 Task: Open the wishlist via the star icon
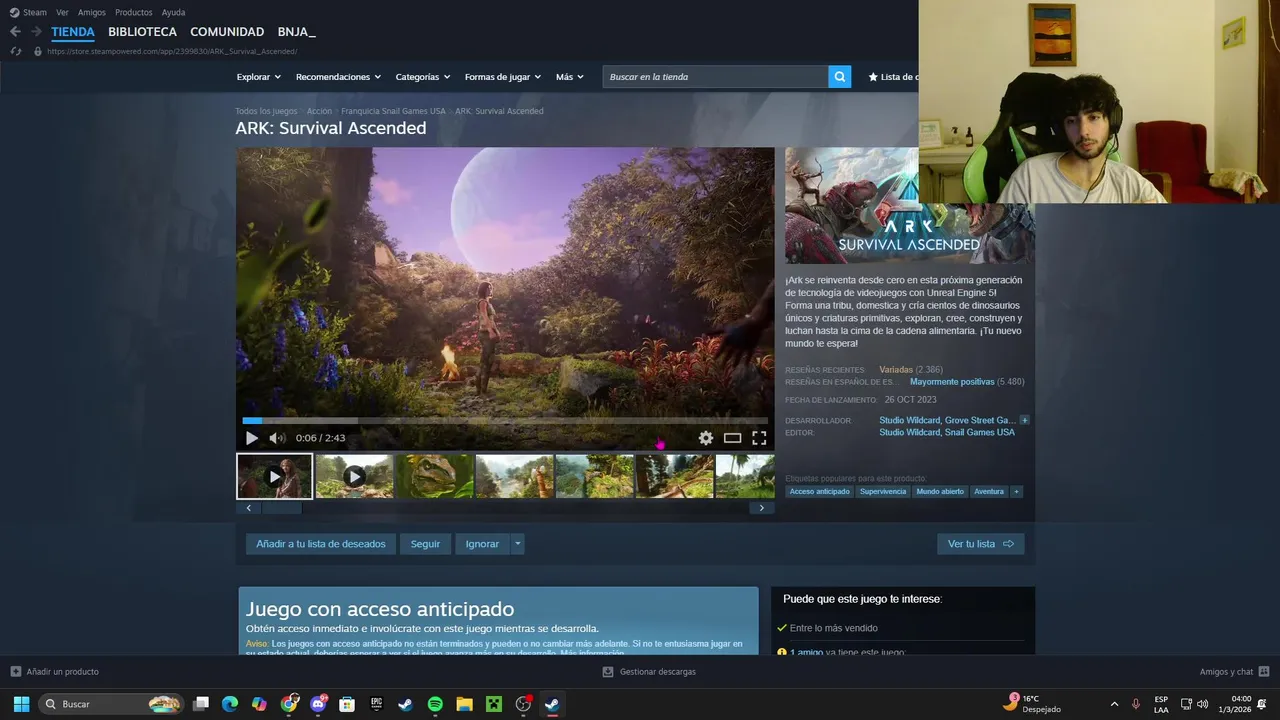pos(873,77)
